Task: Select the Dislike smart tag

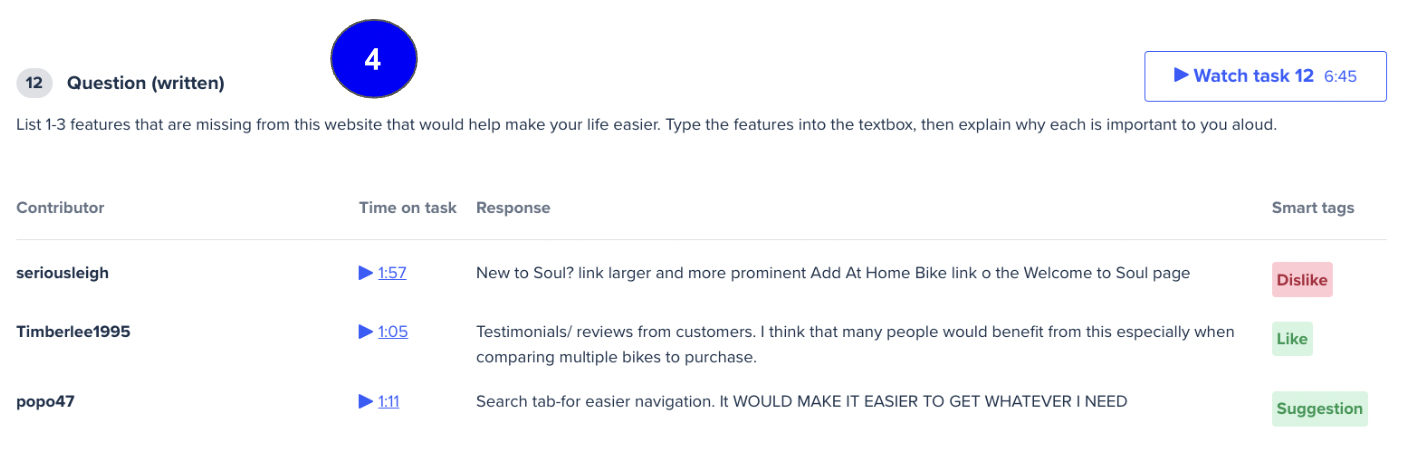Action: click(1301, 280)
